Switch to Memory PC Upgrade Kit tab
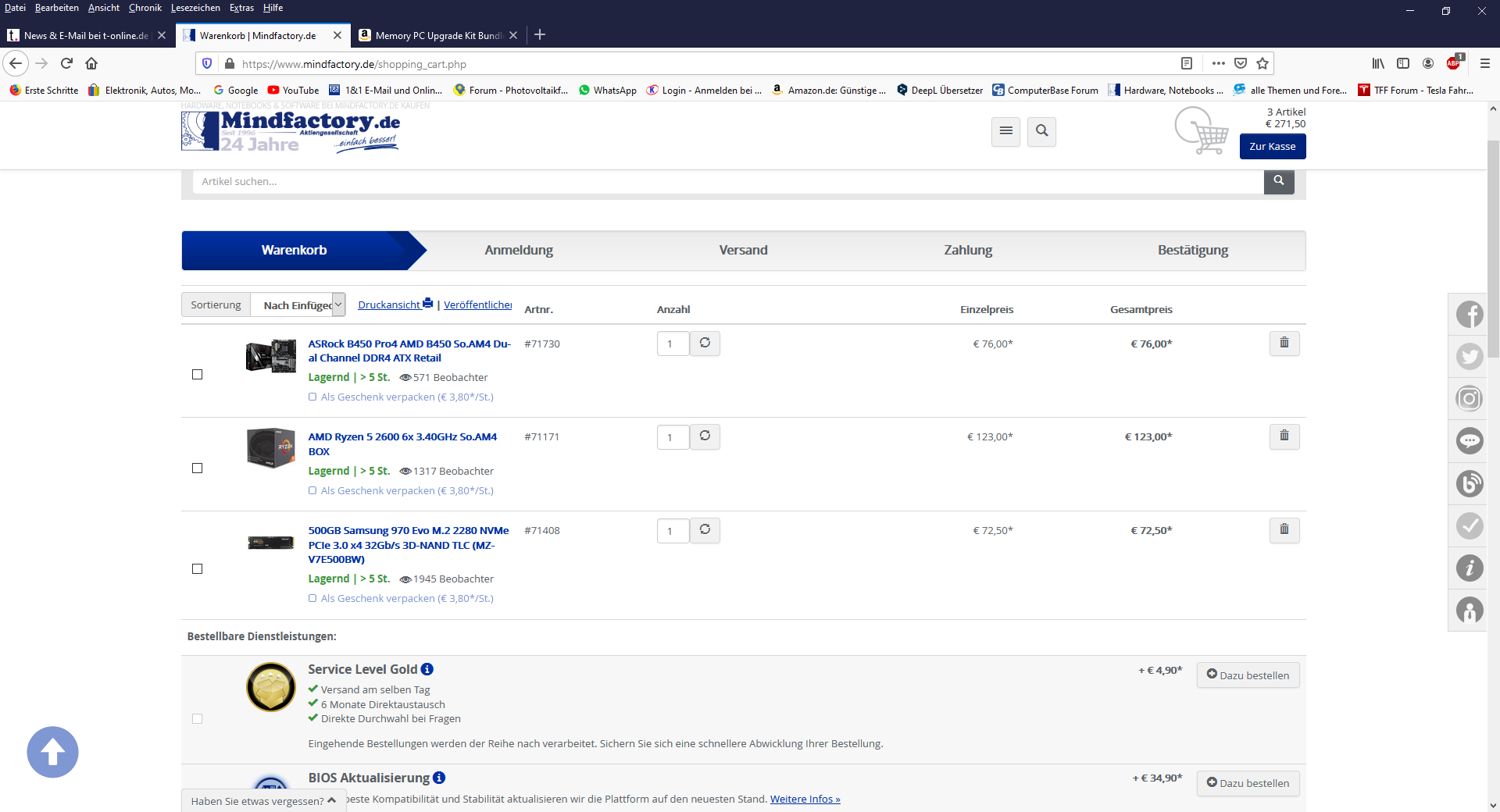This screenshot has width=1500, height=812. click(437, 35)
